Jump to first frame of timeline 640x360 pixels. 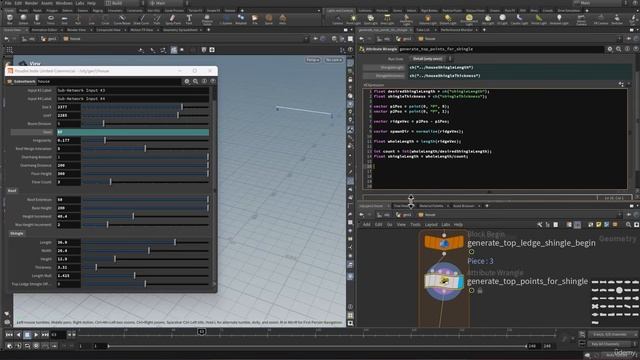pos(9,335)
